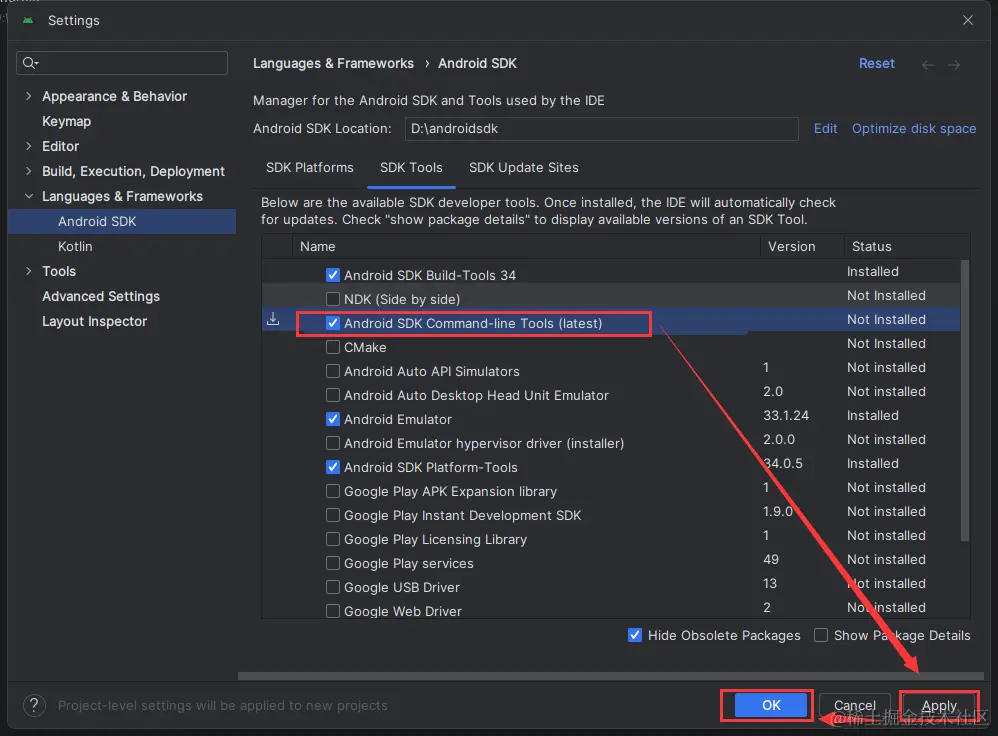
Task: Check Android Emulator hypervisor driver (installer)
Action: [x=332, y=443]
